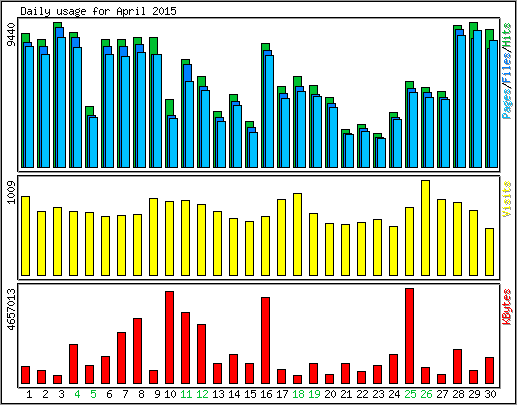517x405 pixels.
Task: Click day label 16 on the x-axis
Action: (266, 394)
